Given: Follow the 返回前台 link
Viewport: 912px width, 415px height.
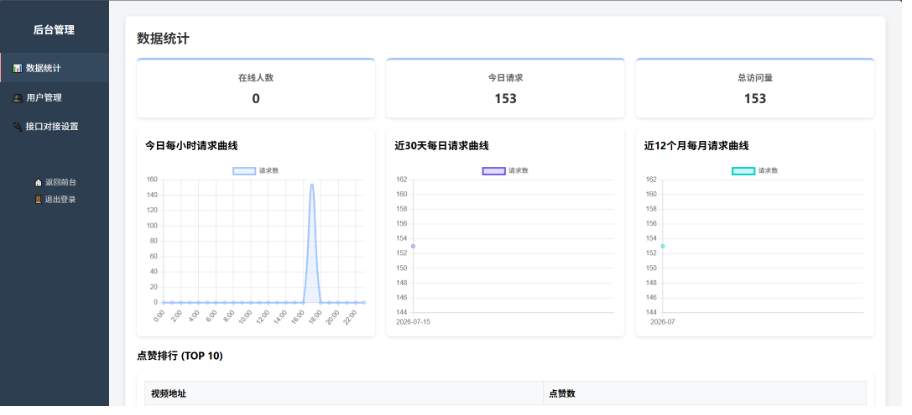Looking at the screenshot, I should (x=55, y=183).
